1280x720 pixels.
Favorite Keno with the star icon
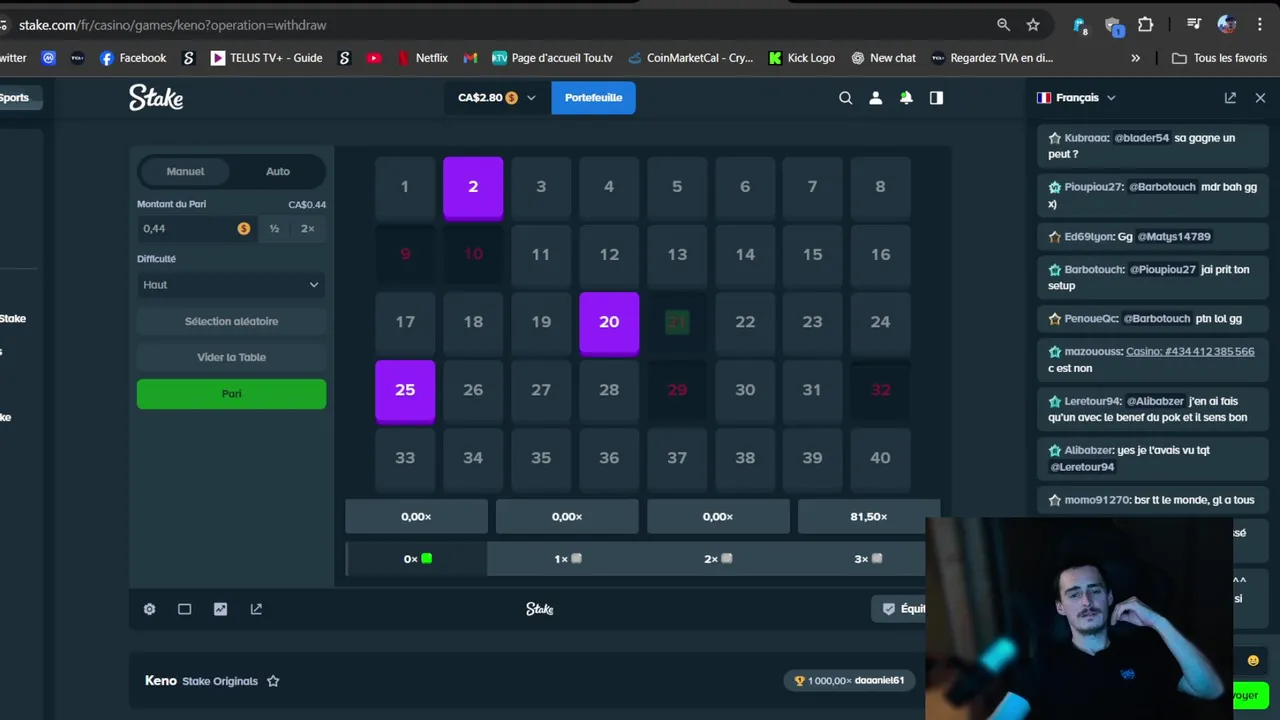pyautogui.click(x=273, y=681)
